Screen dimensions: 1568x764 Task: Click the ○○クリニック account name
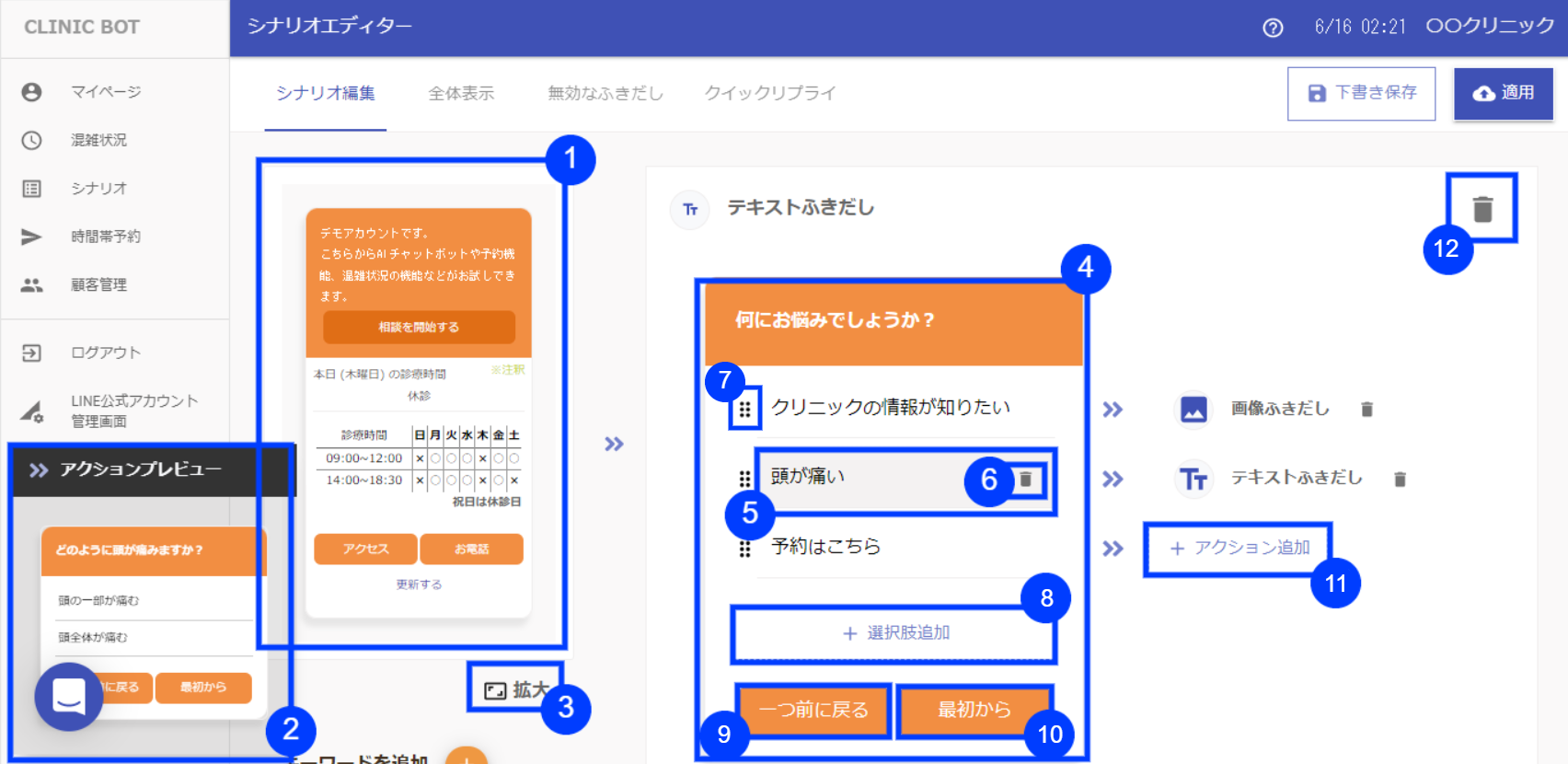pyautogui.click(x=1490, y=26)
